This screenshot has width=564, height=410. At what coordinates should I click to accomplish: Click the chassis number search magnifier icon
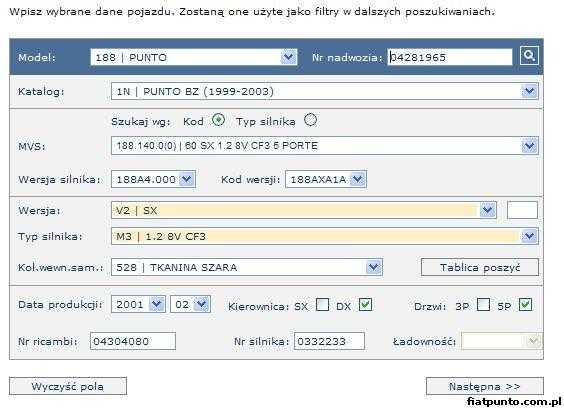coord(529,56)
